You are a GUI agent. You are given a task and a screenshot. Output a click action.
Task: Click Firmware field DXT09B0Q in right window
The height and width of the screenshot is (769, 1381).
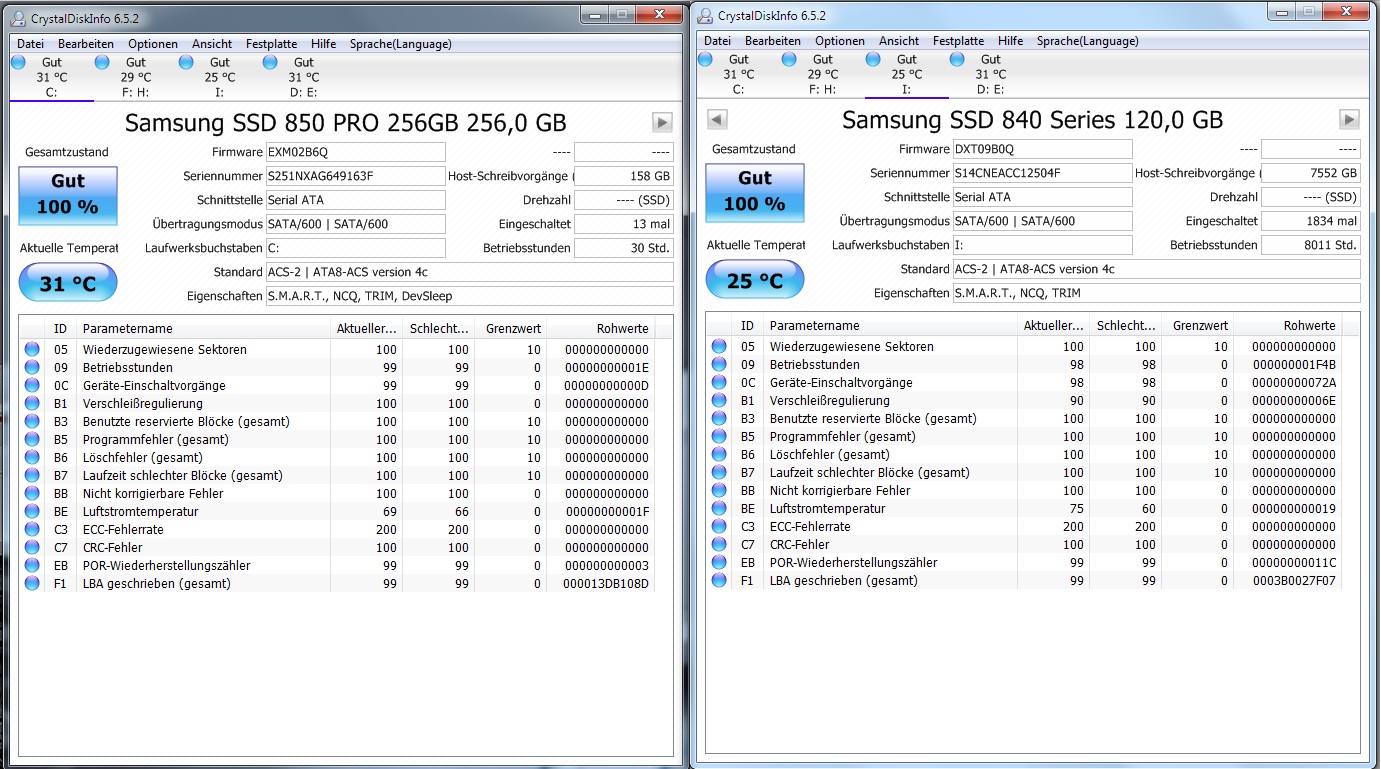tap(1042, 149)
